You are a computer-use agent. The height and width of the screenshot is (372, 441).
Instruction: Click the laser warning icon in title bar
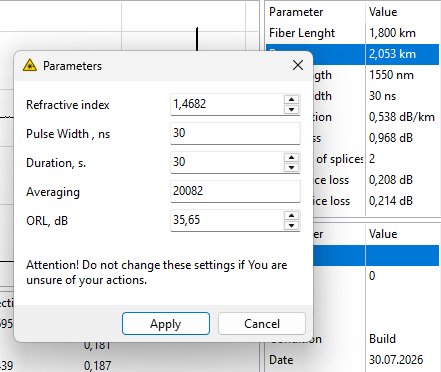(30, 65)
